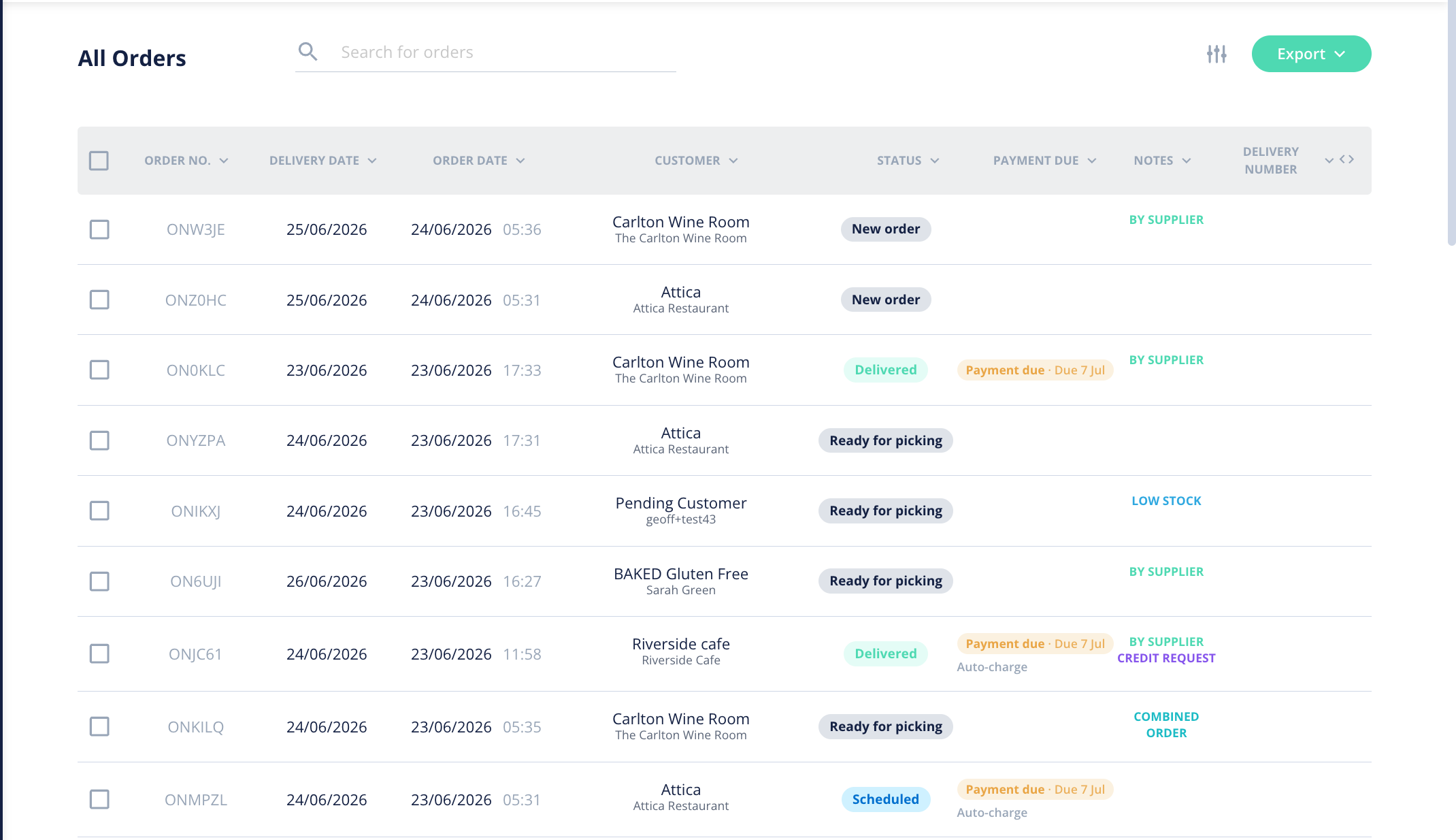Click Delivered badge on ON0KLC row
Screen dimensions: 1456x840
[x=886, y=370]
